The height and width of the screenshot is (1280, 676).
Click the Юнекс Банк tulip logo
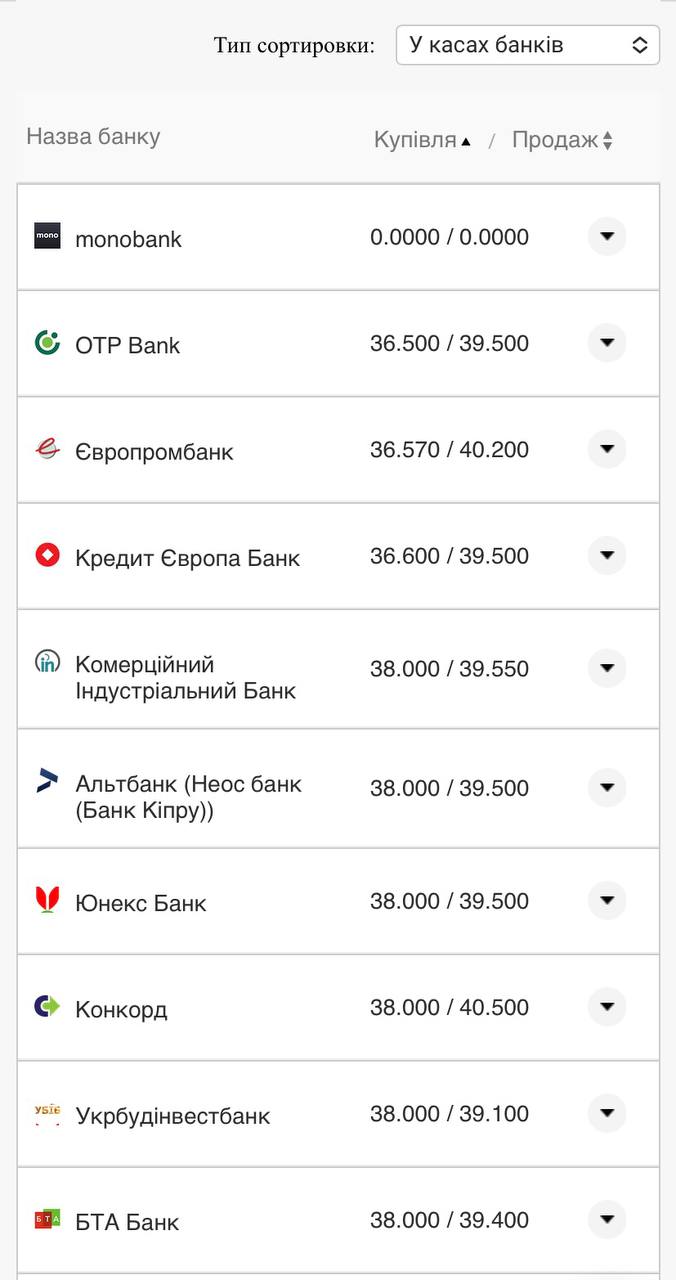pyautogui.click(x=47, y=900)
